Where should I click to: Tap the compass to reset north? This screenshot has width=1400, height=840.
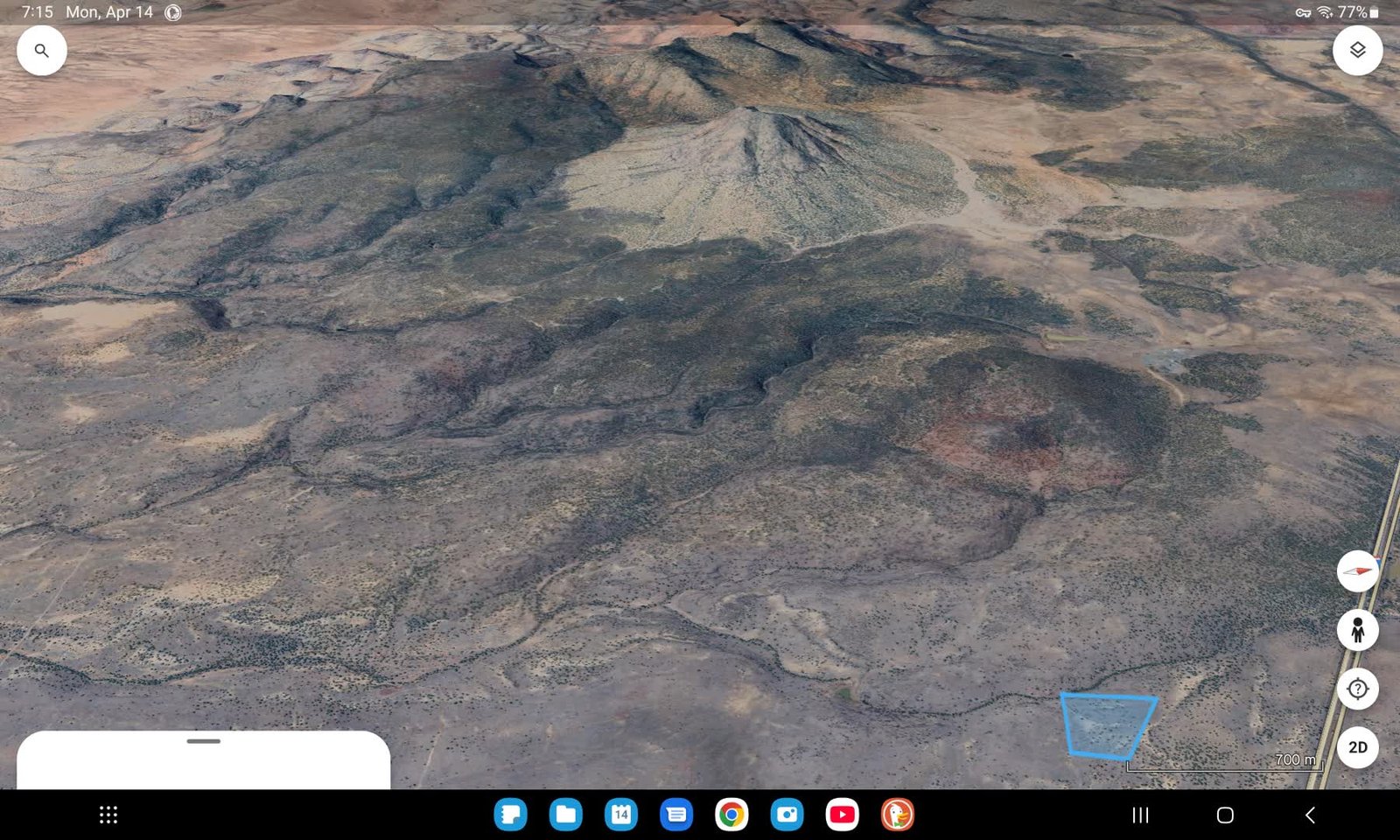tap(1357, 571)
